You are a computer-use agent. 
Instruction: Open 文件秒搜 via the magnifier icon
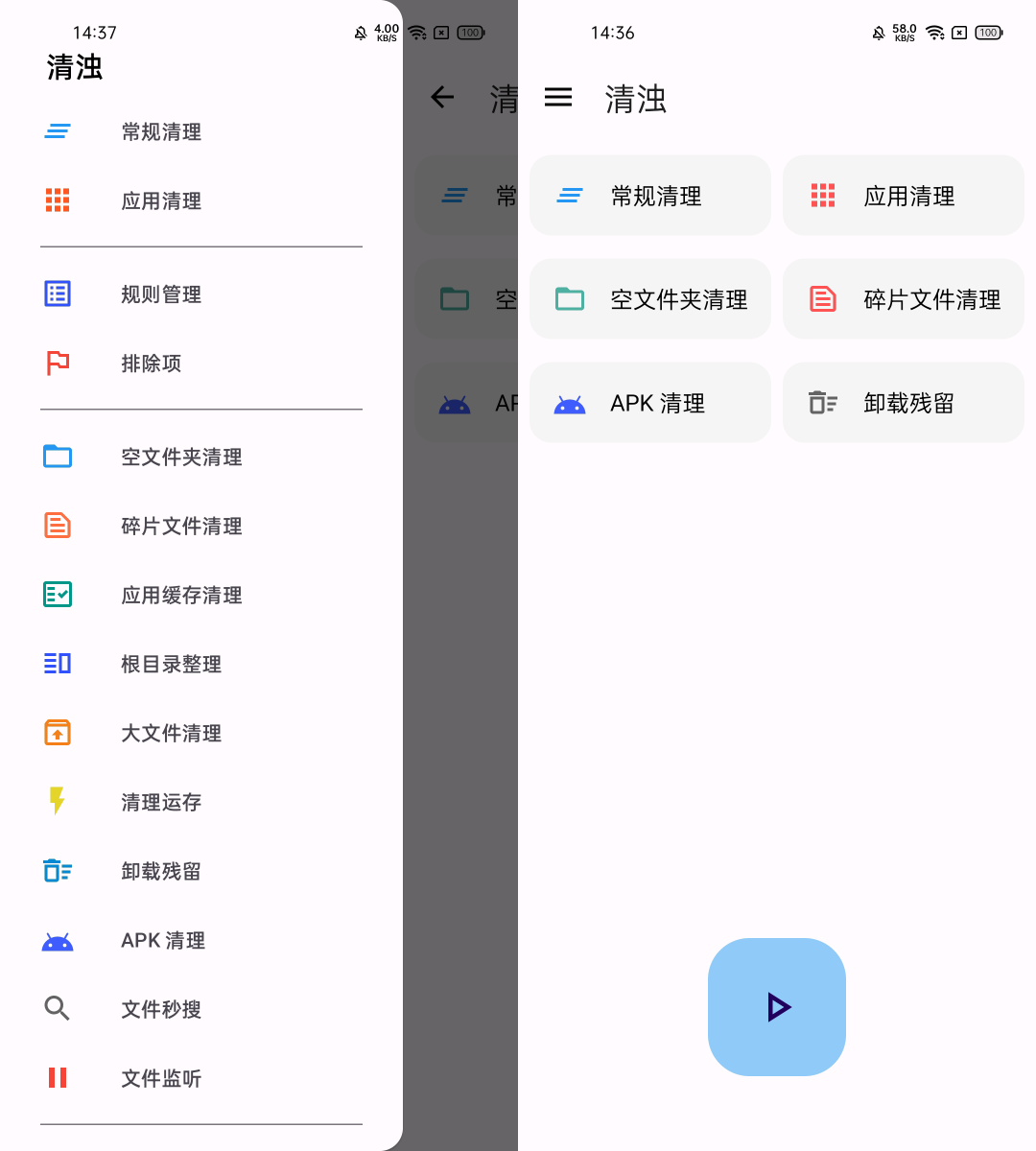(58, 1009)
